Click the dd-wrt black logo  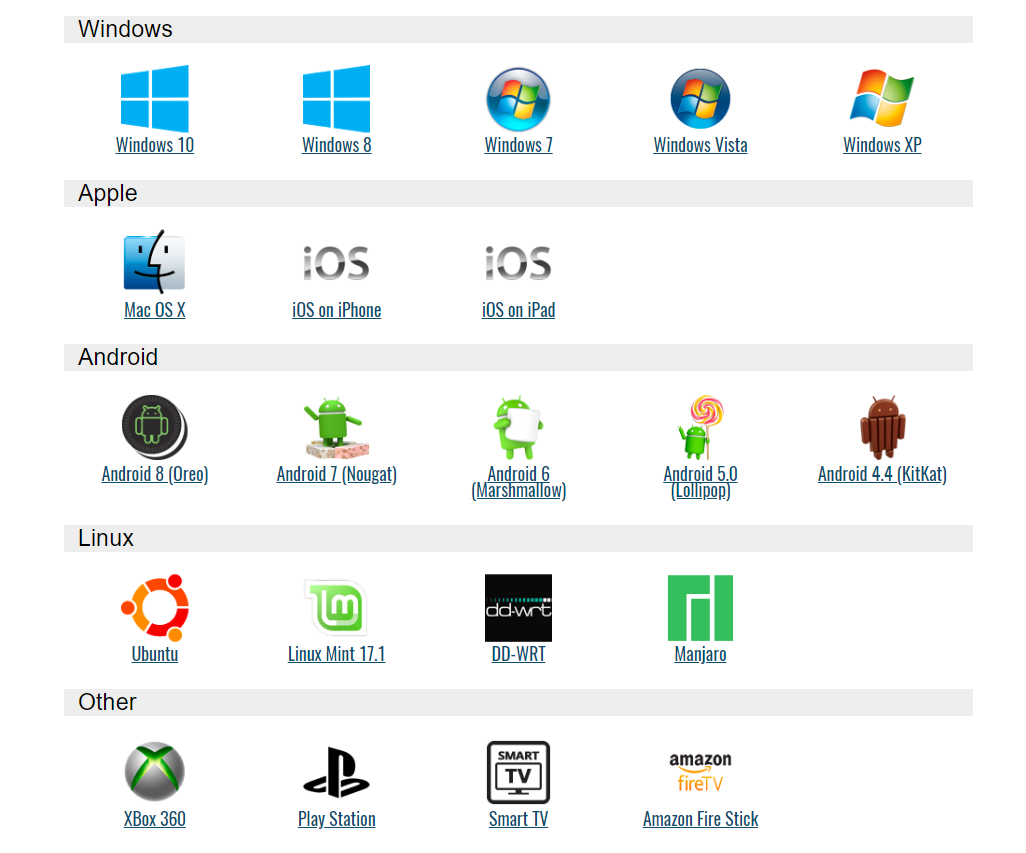point(518,608)
